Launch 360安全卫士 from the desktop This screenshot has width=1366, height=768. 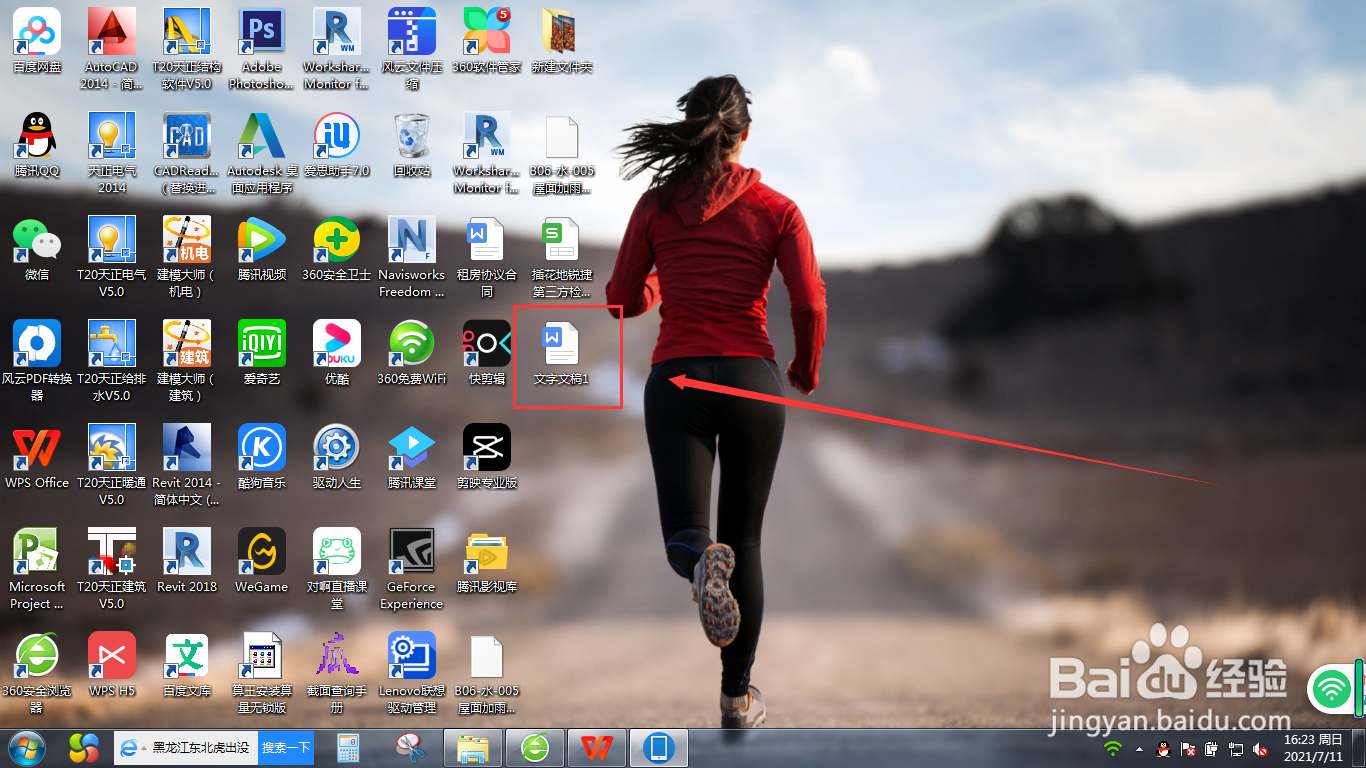[x=337, y=249]
